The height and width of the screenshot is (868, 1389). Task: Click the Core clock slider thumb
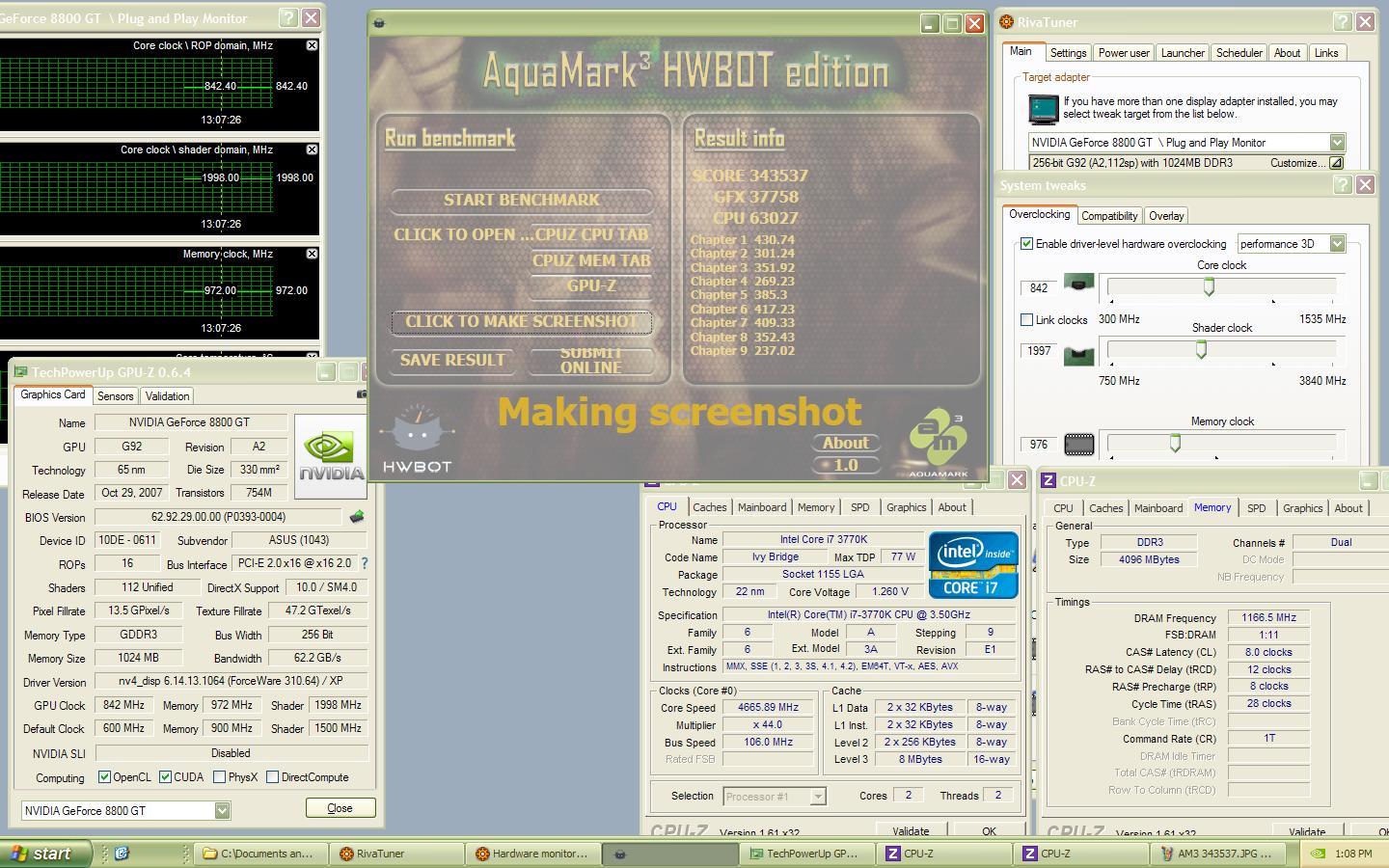1209,286
